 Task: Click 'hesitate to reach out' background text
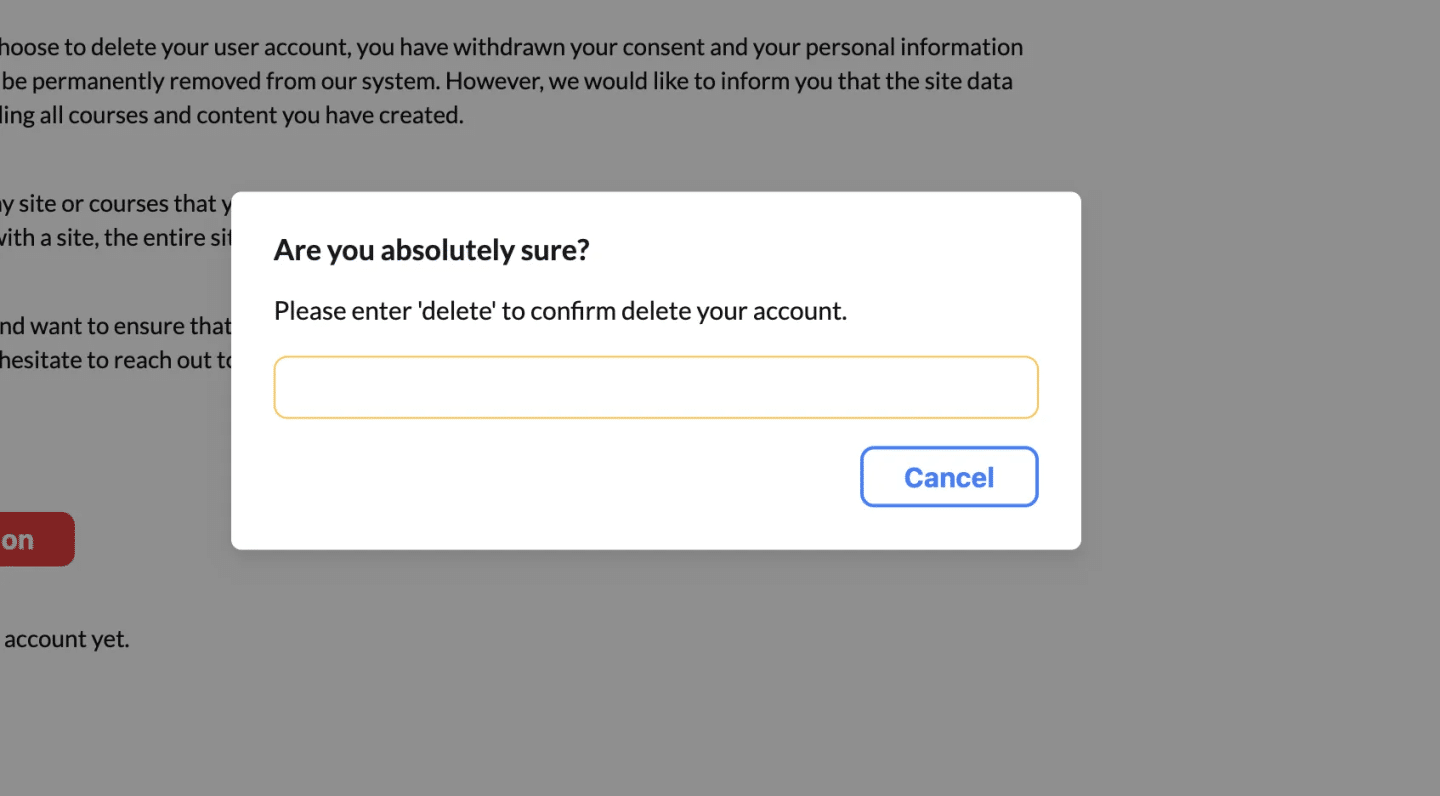tap(115, 359)
